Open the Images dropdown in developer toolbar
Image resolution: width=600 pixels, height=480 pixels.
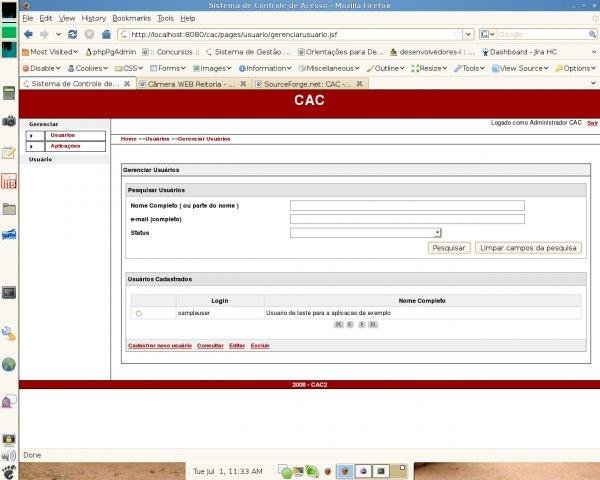(212, 68)
